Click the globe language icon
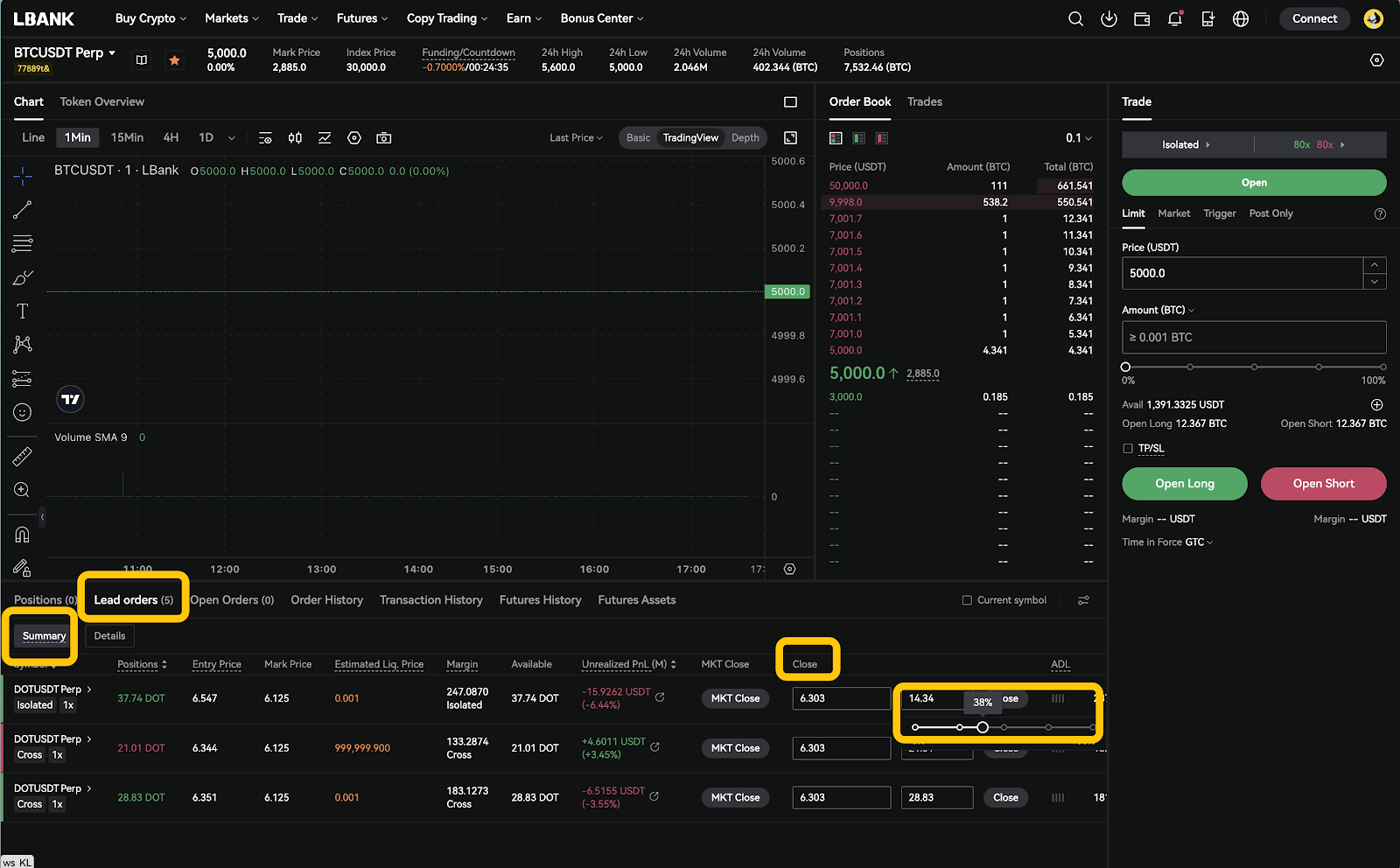Image resolution: width=1400 pixels, height=868 pixels. click(x=1241, y=19)
